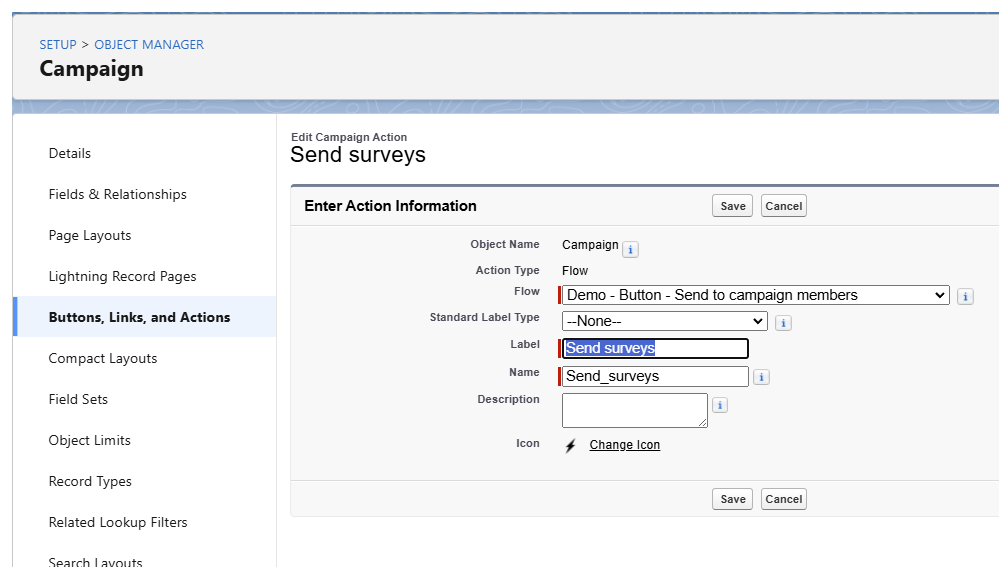Navigate to Object Manager breadcrumb link

tap(149, 44)
